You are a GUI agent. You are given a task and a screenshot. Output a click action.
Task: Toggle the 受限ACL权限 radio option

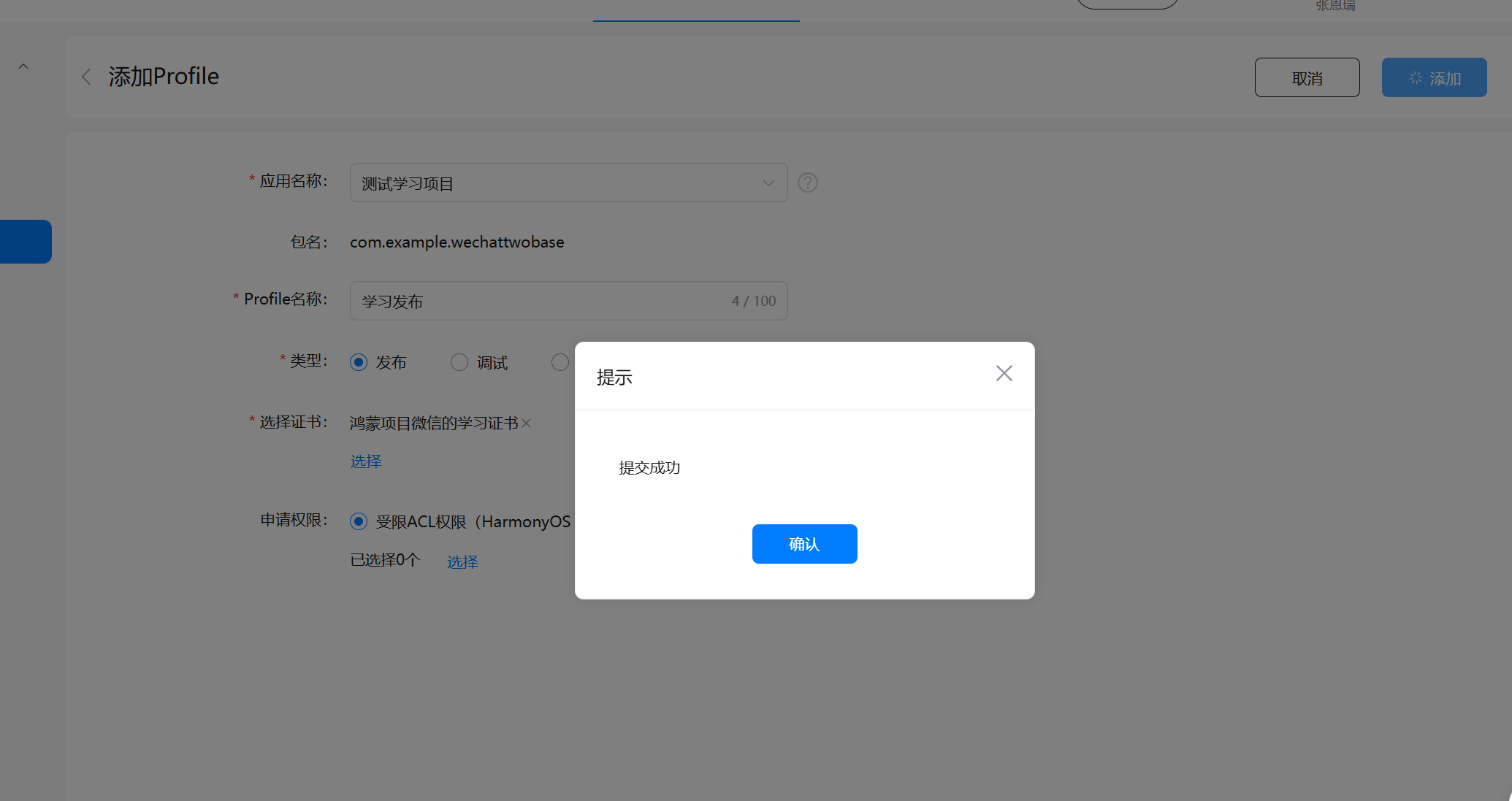click(359, 521)
